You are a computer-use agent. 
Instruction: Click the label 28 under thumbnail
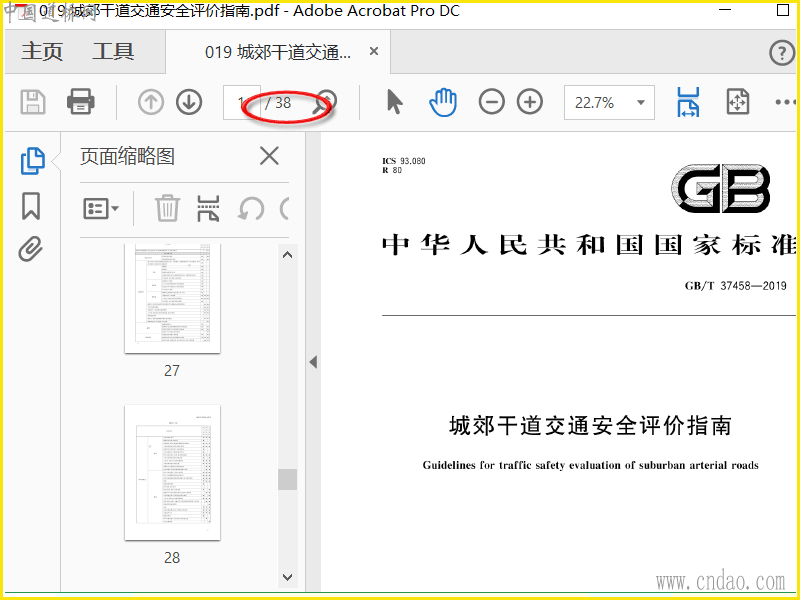pos(172,558)
